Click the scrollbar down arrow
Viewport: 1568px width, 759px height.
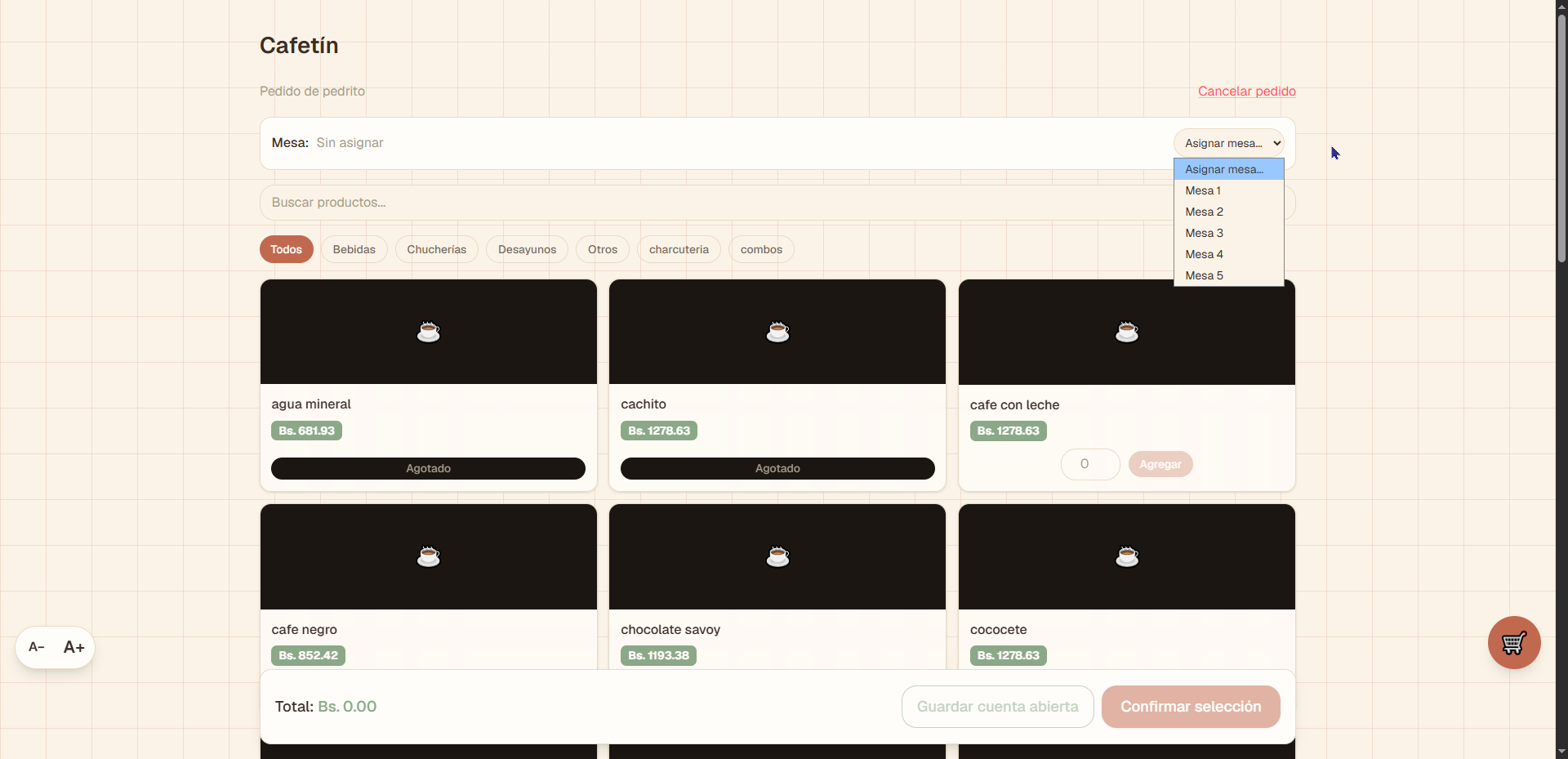[1561, 752]
